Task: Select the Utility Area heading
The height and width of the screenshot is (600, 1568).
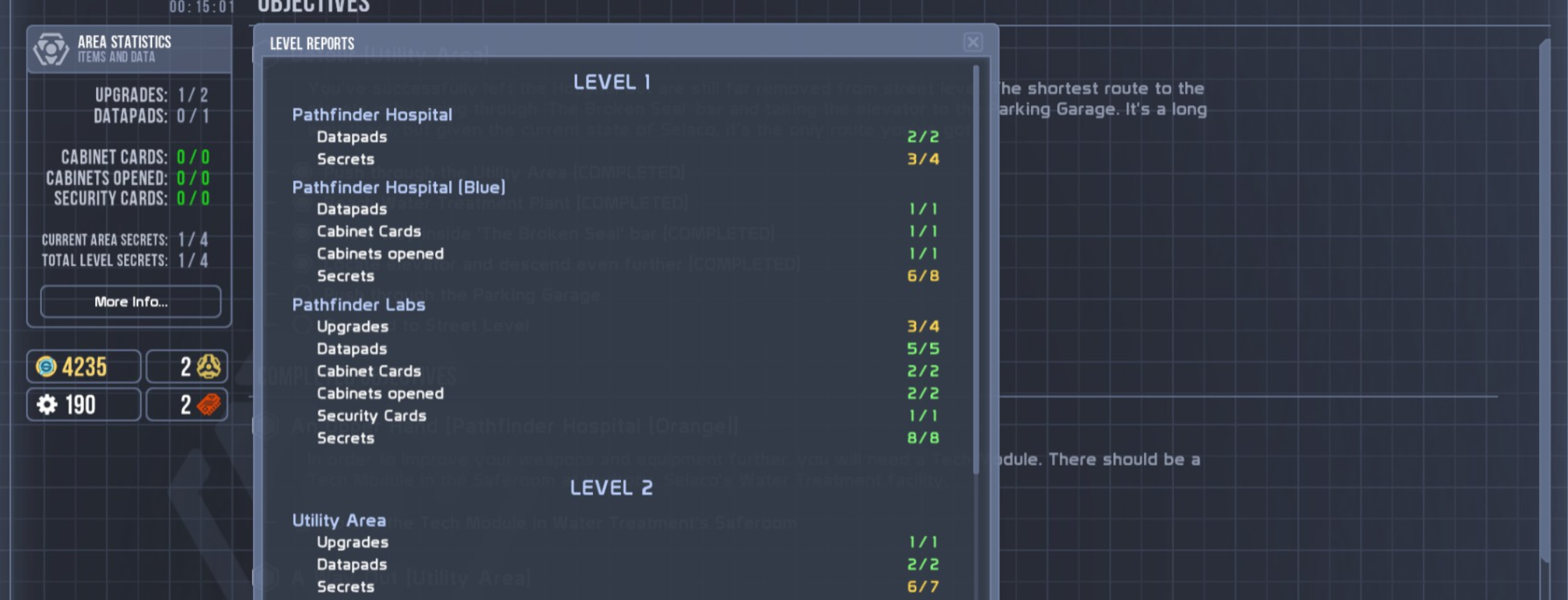Action: pos(339,521)
